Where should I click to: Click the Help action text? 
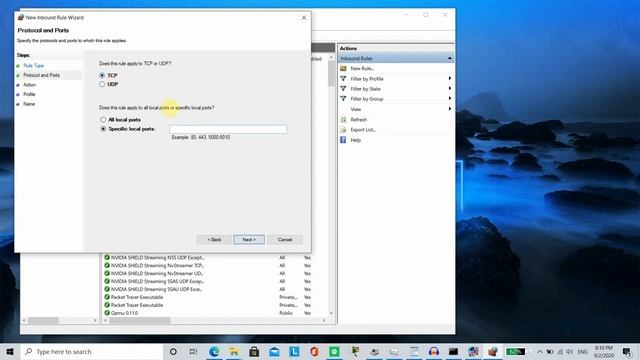pos(356,140)
